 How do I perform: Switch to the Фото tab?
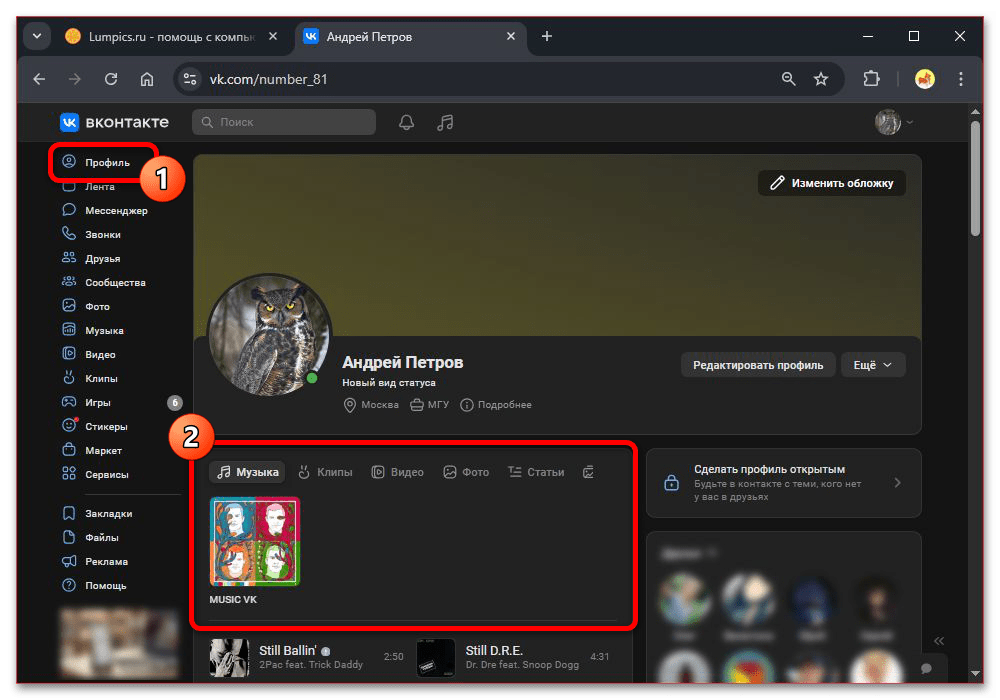pos(466,472)
